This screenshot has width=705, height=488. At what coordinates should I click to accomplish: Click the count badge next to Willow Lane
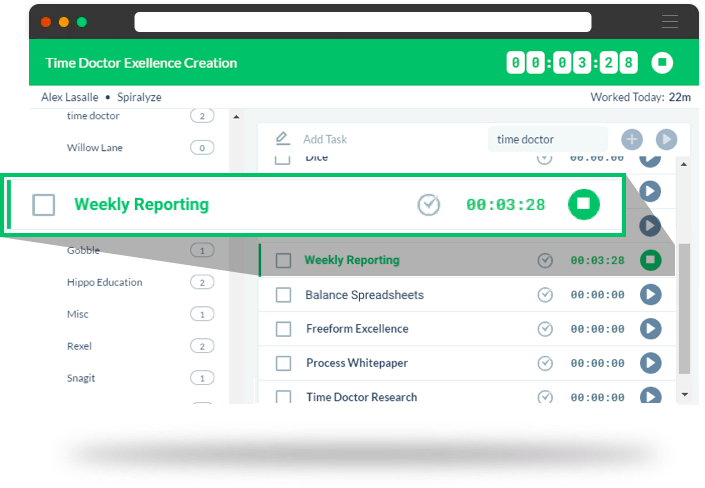[202, 148]
